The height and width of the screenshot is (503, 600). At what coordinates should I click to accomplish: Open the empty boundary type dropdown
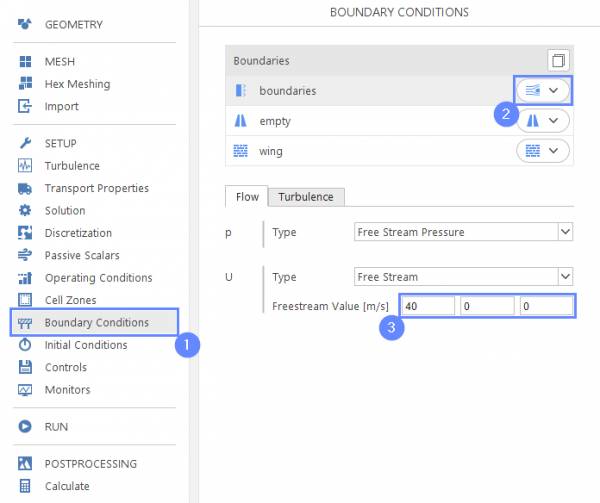pyautogui.click(x=543, y=120)
